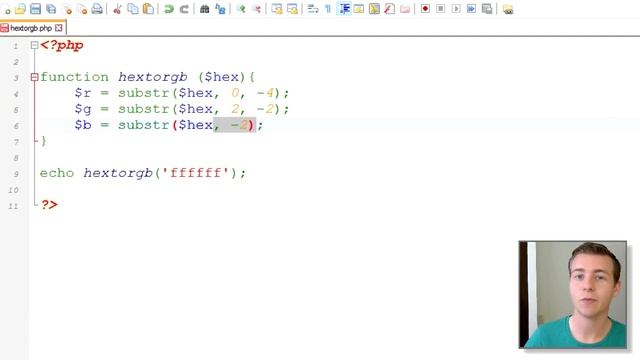This screenshot has height=360, width=640.
Task: Click the webcam video thumbnail
Action: pyautogui.click(x=573, y=294)
